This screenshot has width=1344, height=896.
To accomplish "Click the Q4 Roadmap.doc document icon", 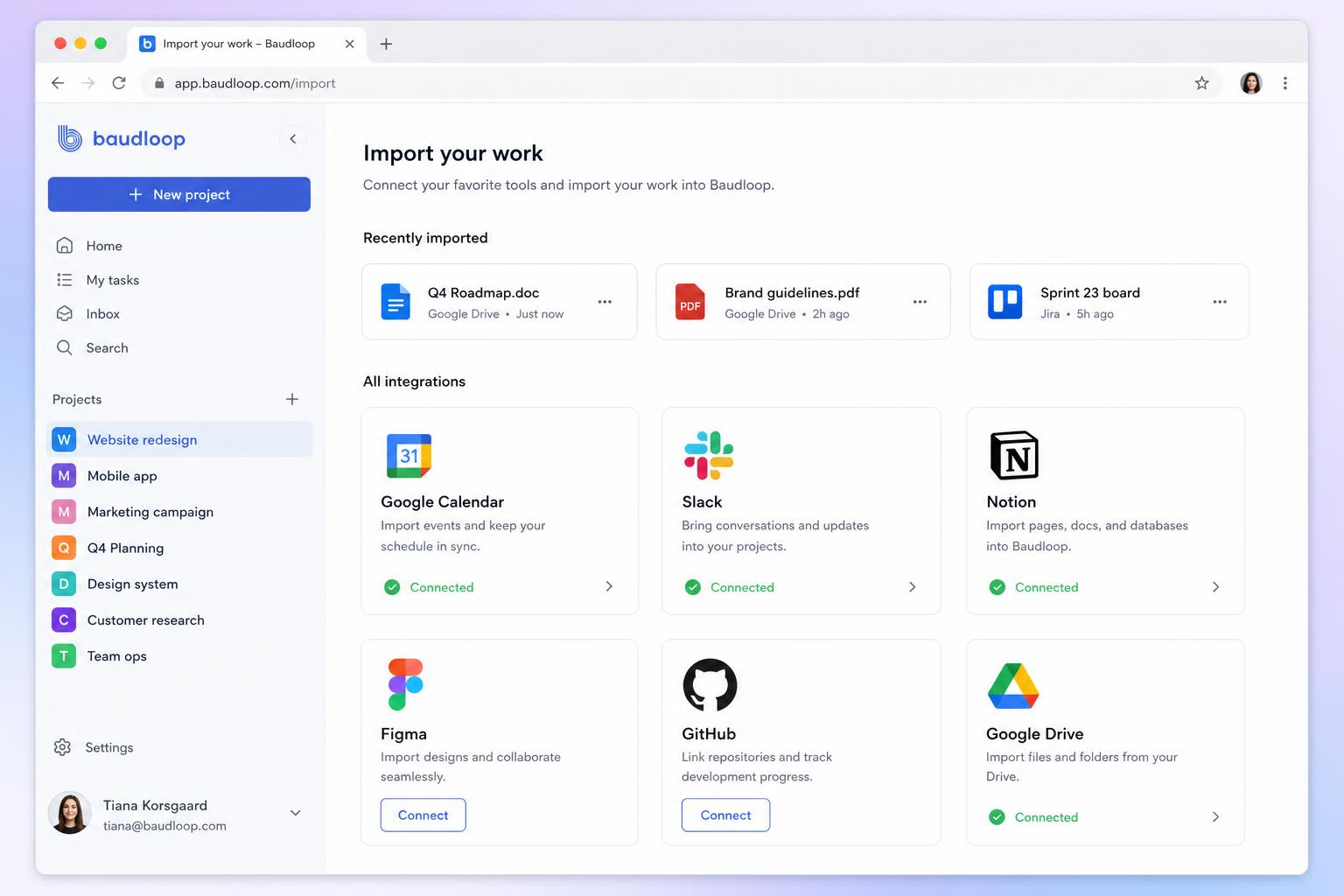I will pyautogui.click(x=395, y=302).
